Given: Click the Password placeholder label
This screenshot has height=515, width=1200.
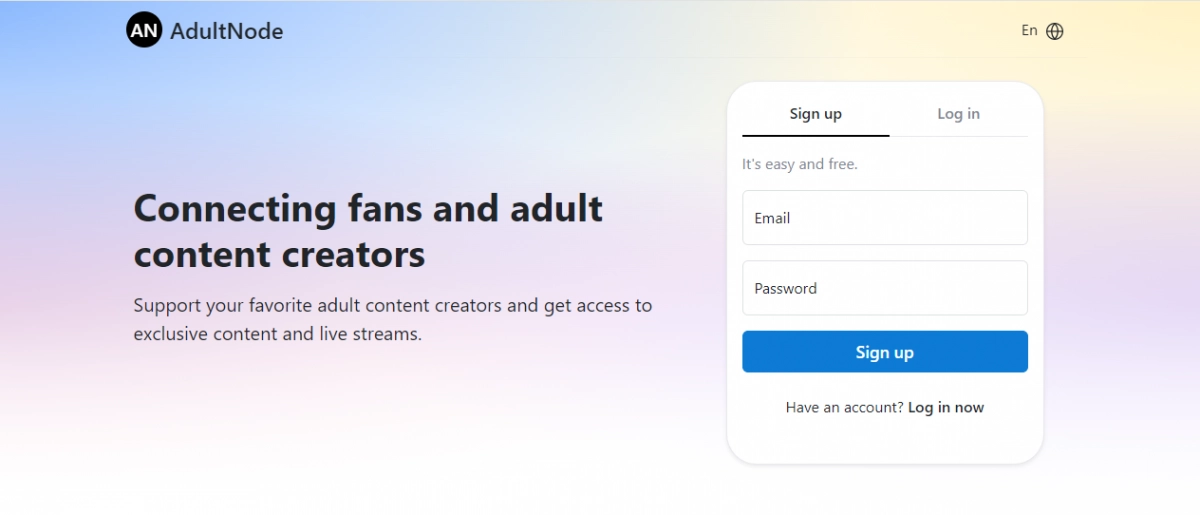Looking at the screenshot, I should point(785,288).
